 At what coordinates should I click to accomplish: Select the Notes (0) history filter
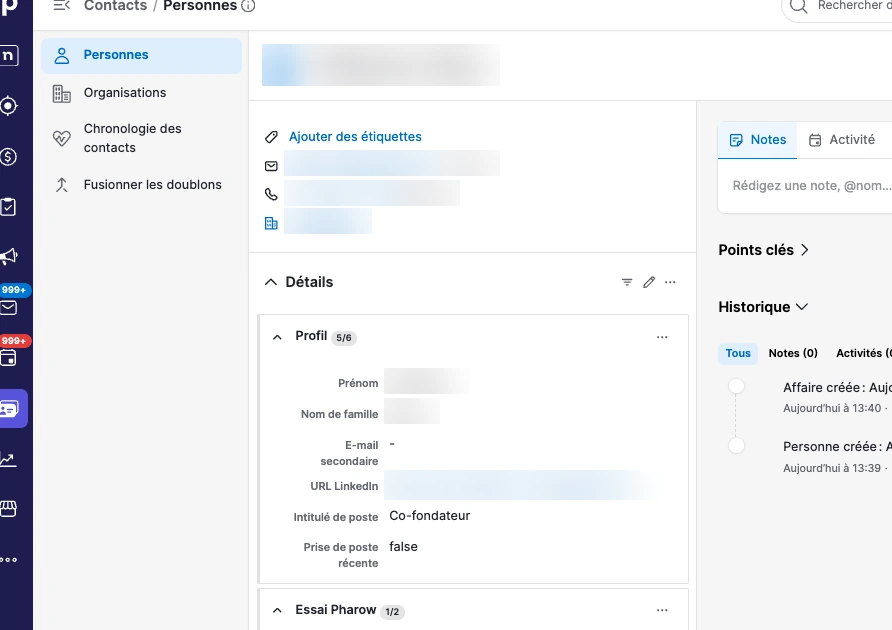point(793,353)
